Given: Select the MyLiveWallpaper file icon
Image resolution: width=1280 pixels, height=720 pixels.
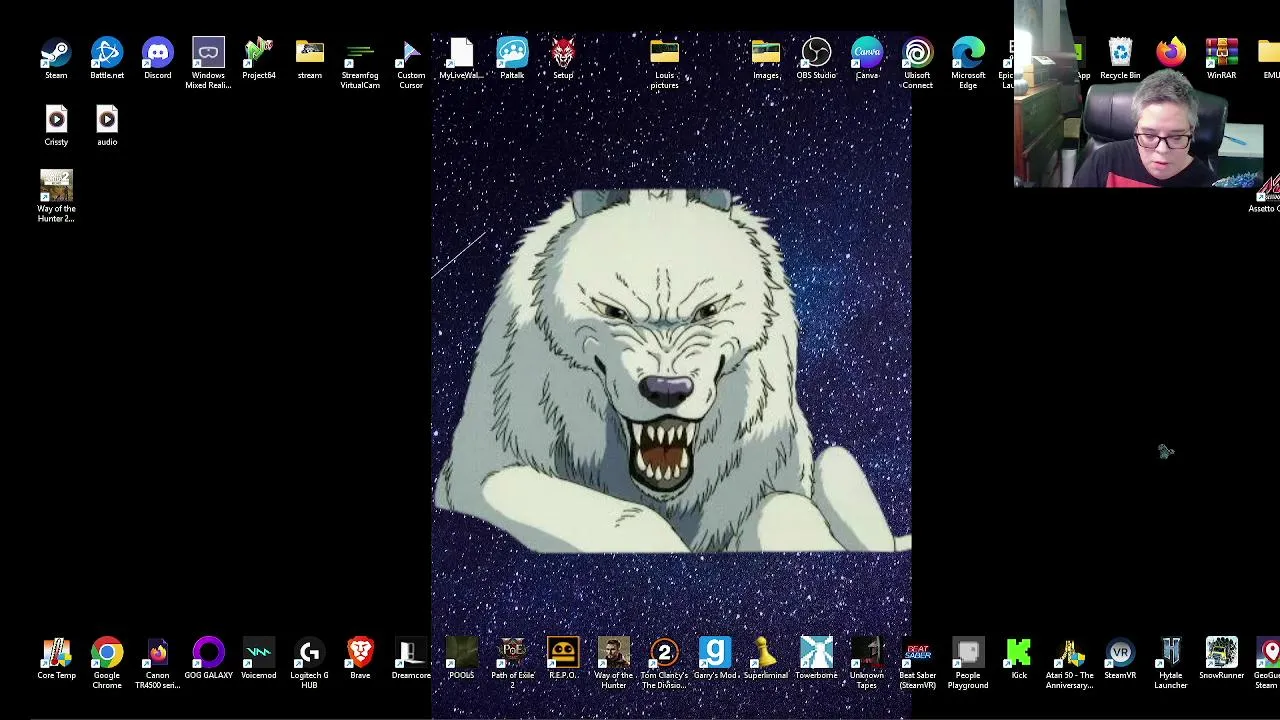Looking at the screenshot, I should tap(461, 53).
